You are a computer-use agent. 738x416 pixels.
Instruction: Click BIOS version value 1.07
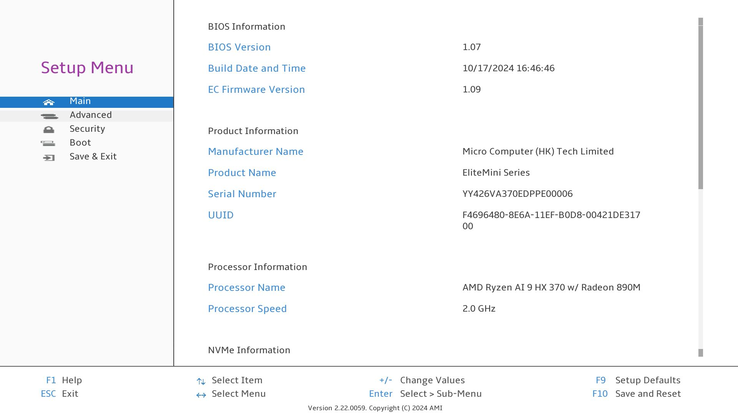pyautogui.click(x=472, y=47)
